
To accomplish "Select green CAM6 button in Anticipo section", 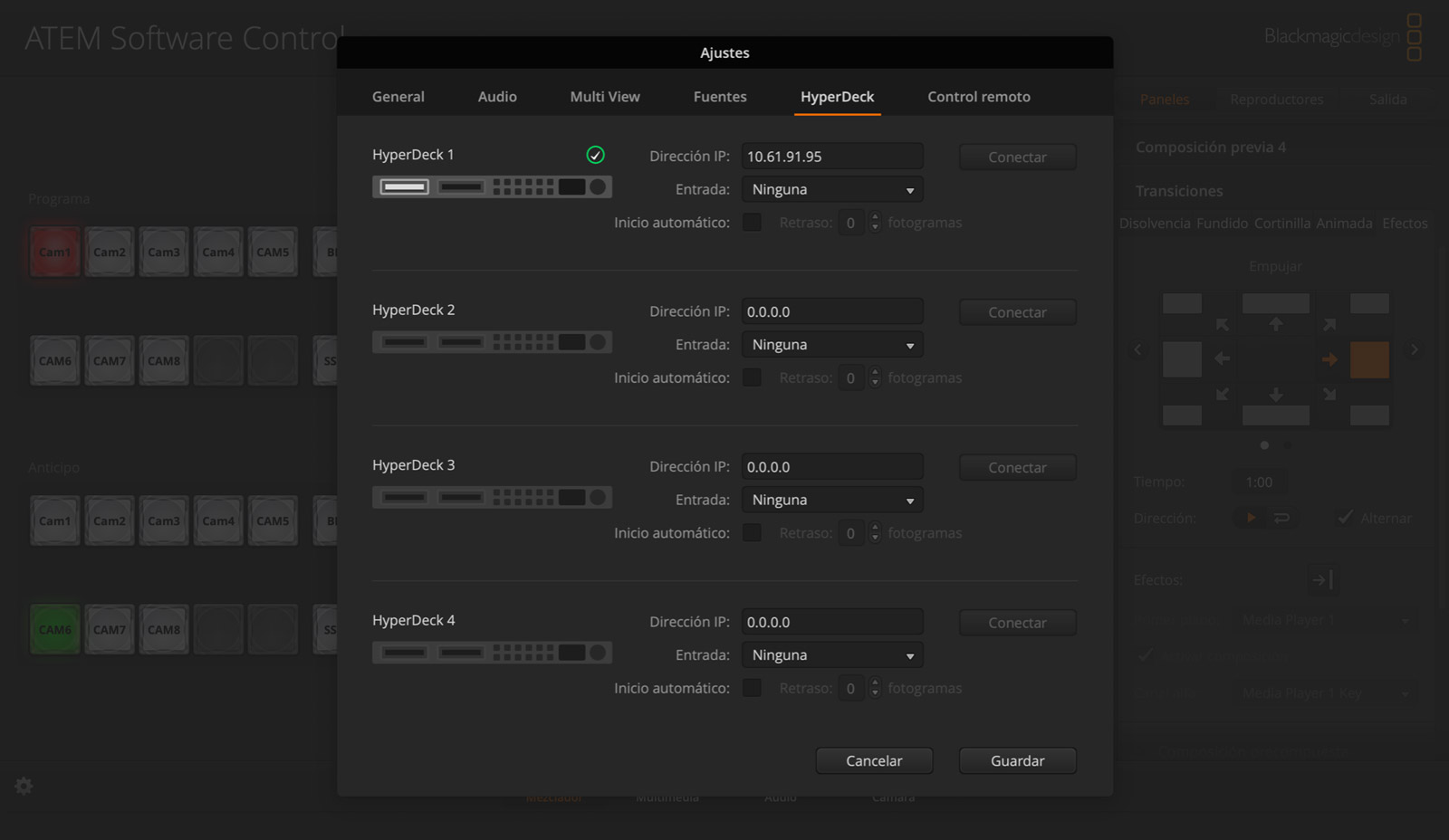I will pyautogui.click(x=54, y=629).
